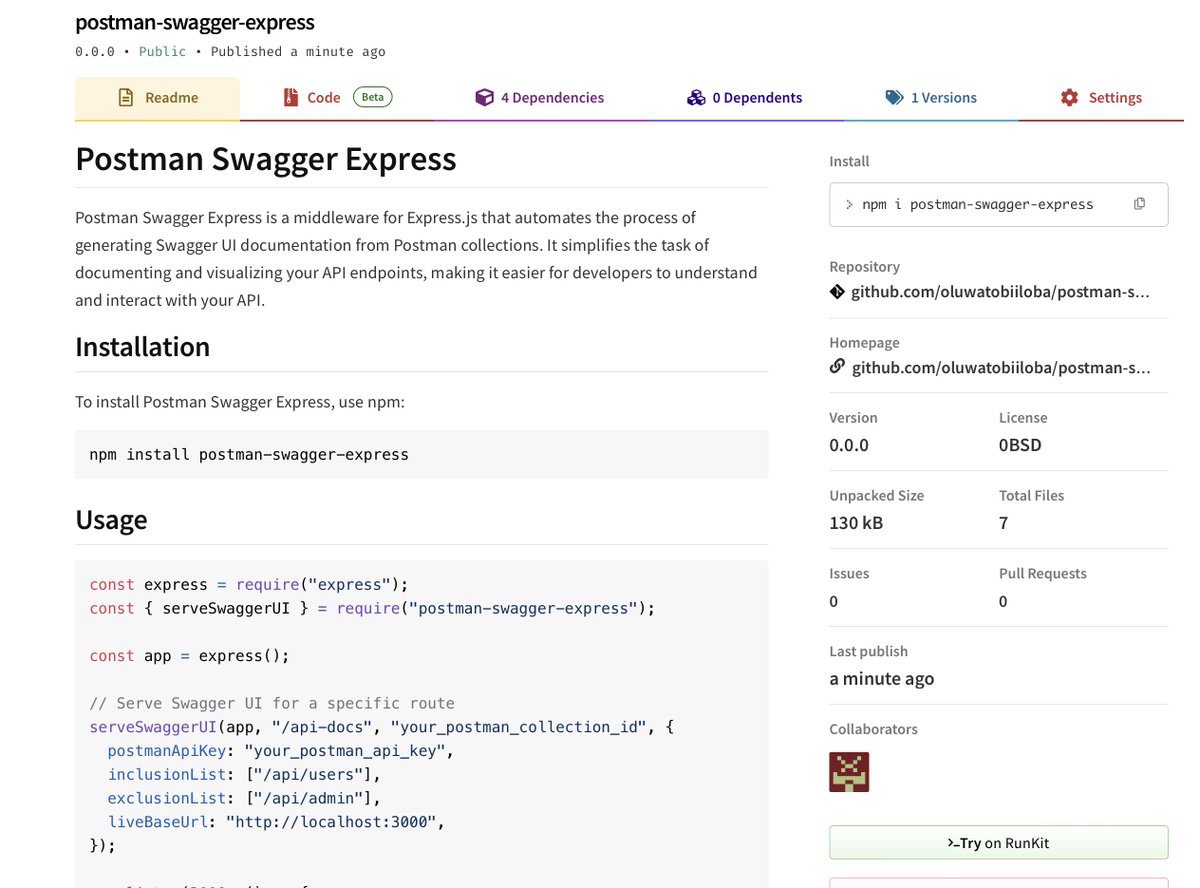This screenshot has height=888, width=1200.
Task: Click the Settings gear icon
Action: (1069, 98)
